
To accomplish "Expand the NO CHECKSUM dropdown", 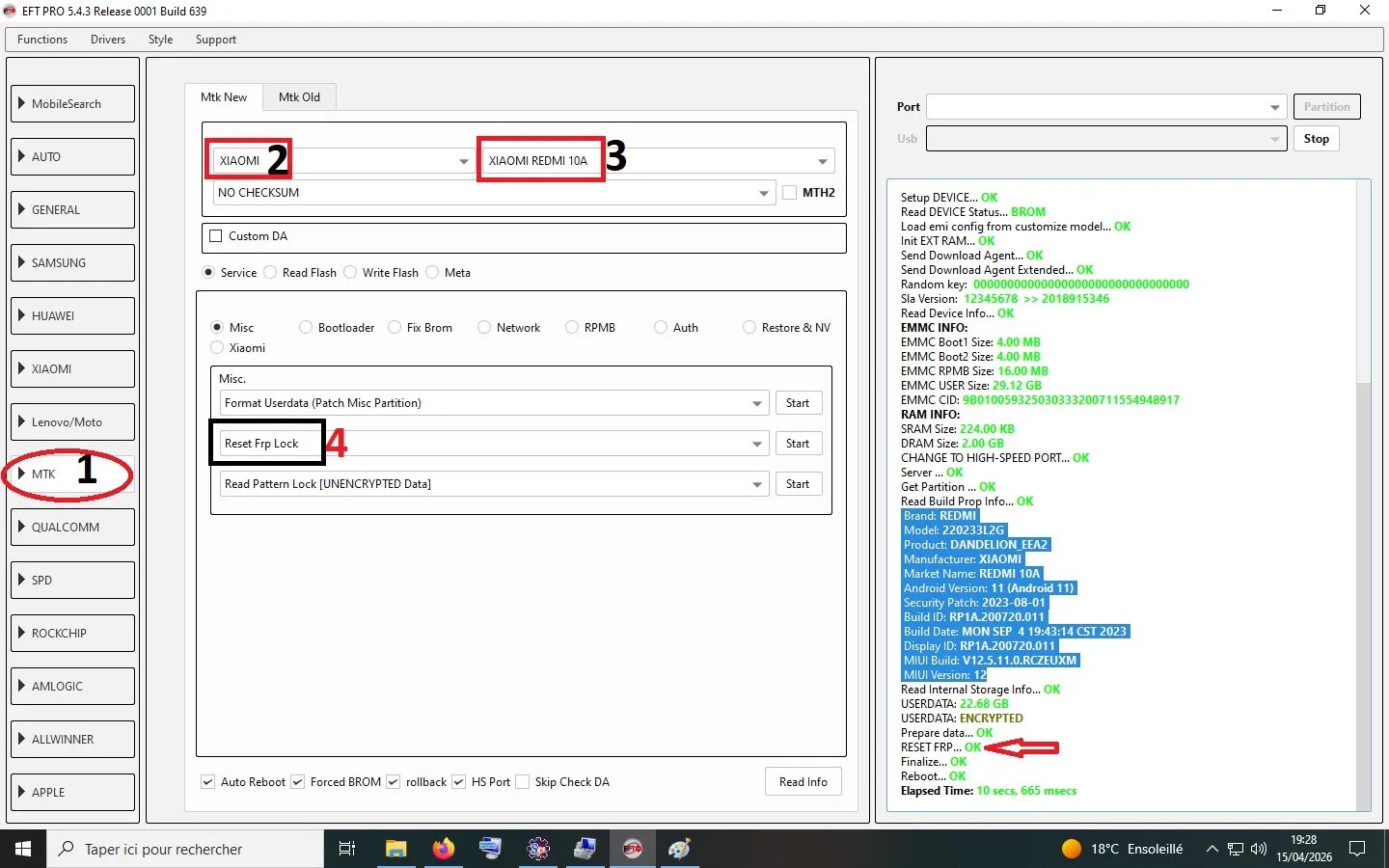I will point(763,193).
